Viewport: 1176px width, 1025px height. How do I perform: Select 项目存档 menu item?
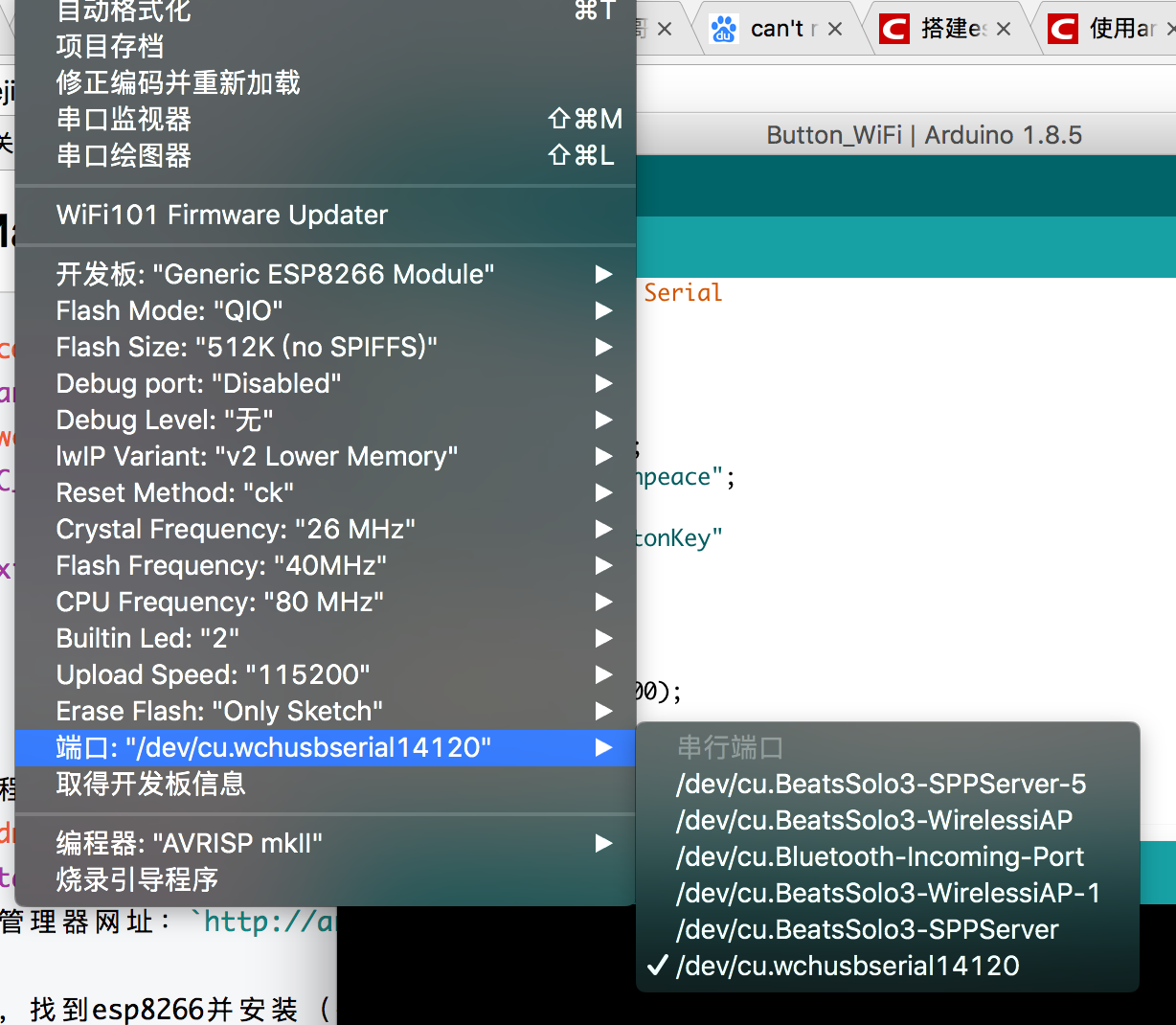point(326,46)
